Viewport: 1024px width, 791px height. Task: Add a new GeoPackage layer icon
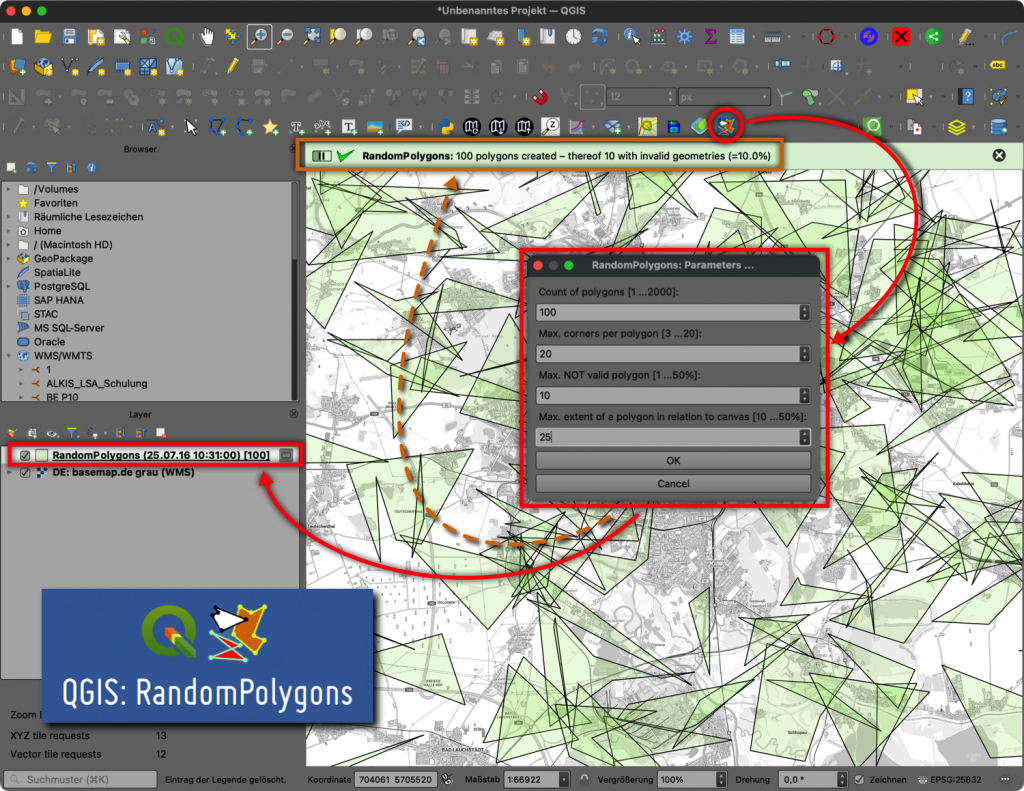click(x=43, y=66)
